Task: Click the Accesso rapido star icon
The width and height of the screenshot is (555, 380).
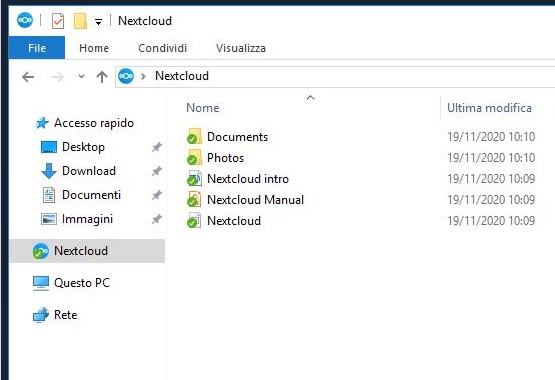Action: [42, 123]
